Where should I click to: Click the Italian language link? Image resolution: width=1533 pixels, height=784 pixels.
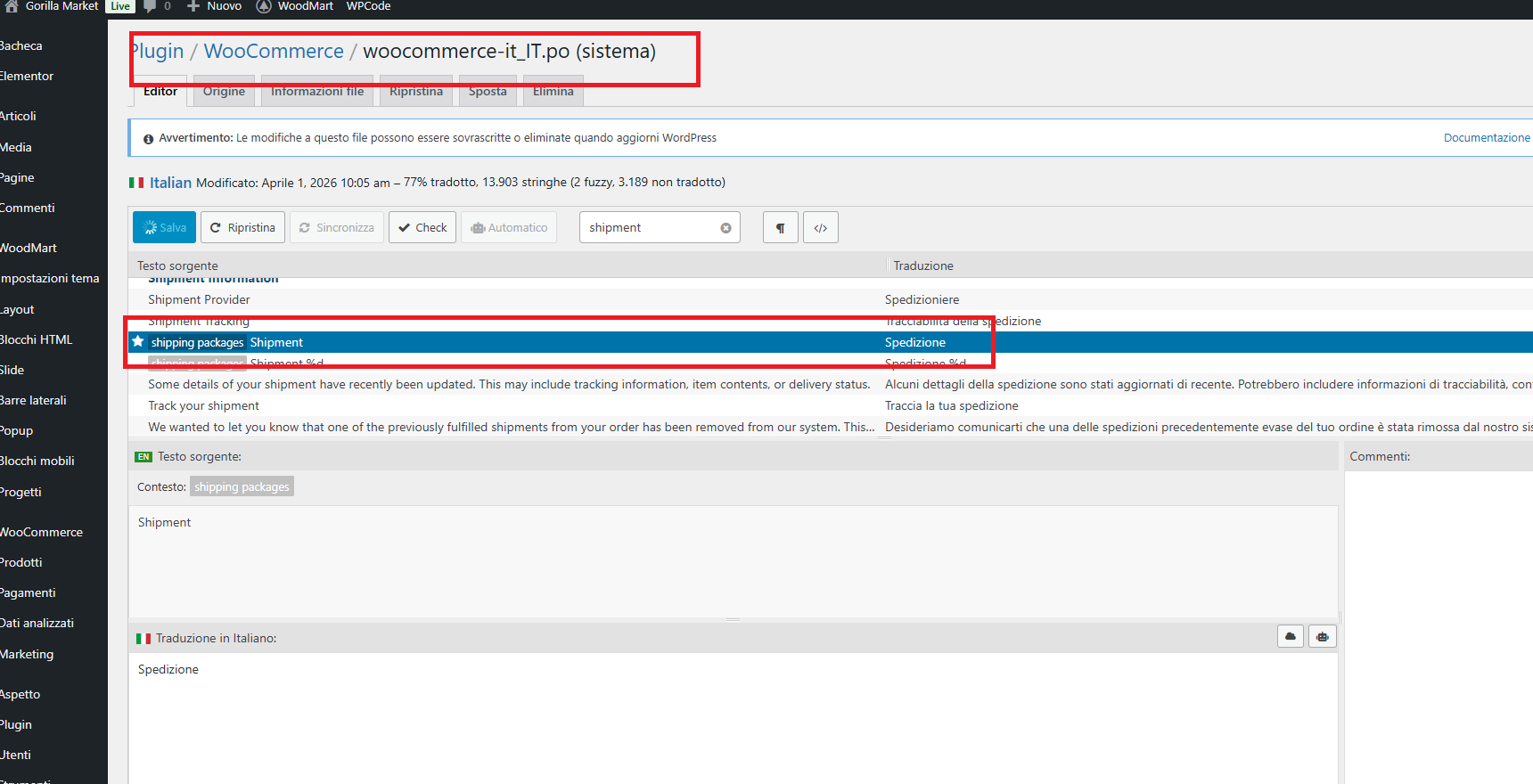click(170, 183)
